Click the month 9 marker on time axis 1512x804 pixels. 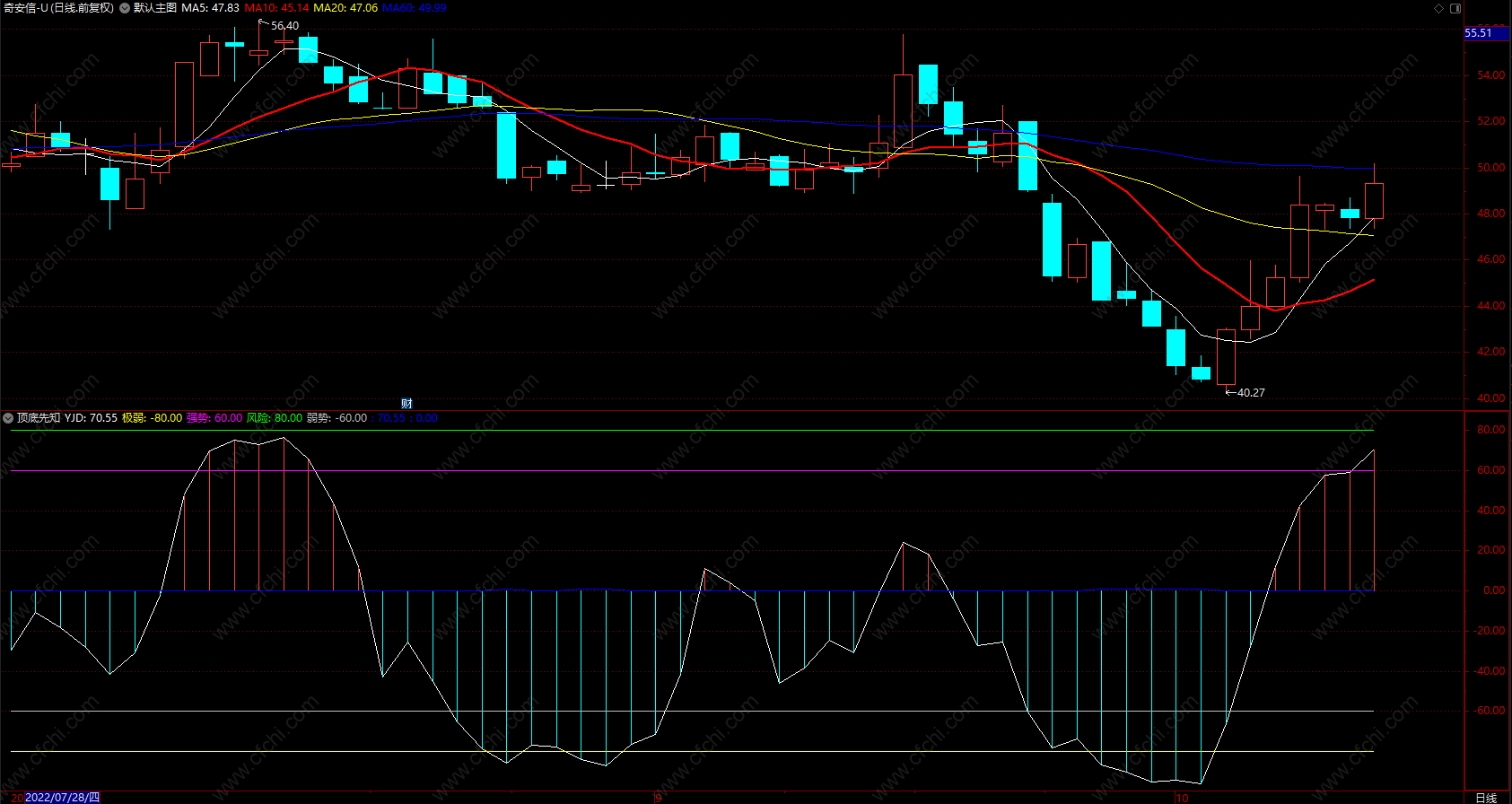(658, 798)
